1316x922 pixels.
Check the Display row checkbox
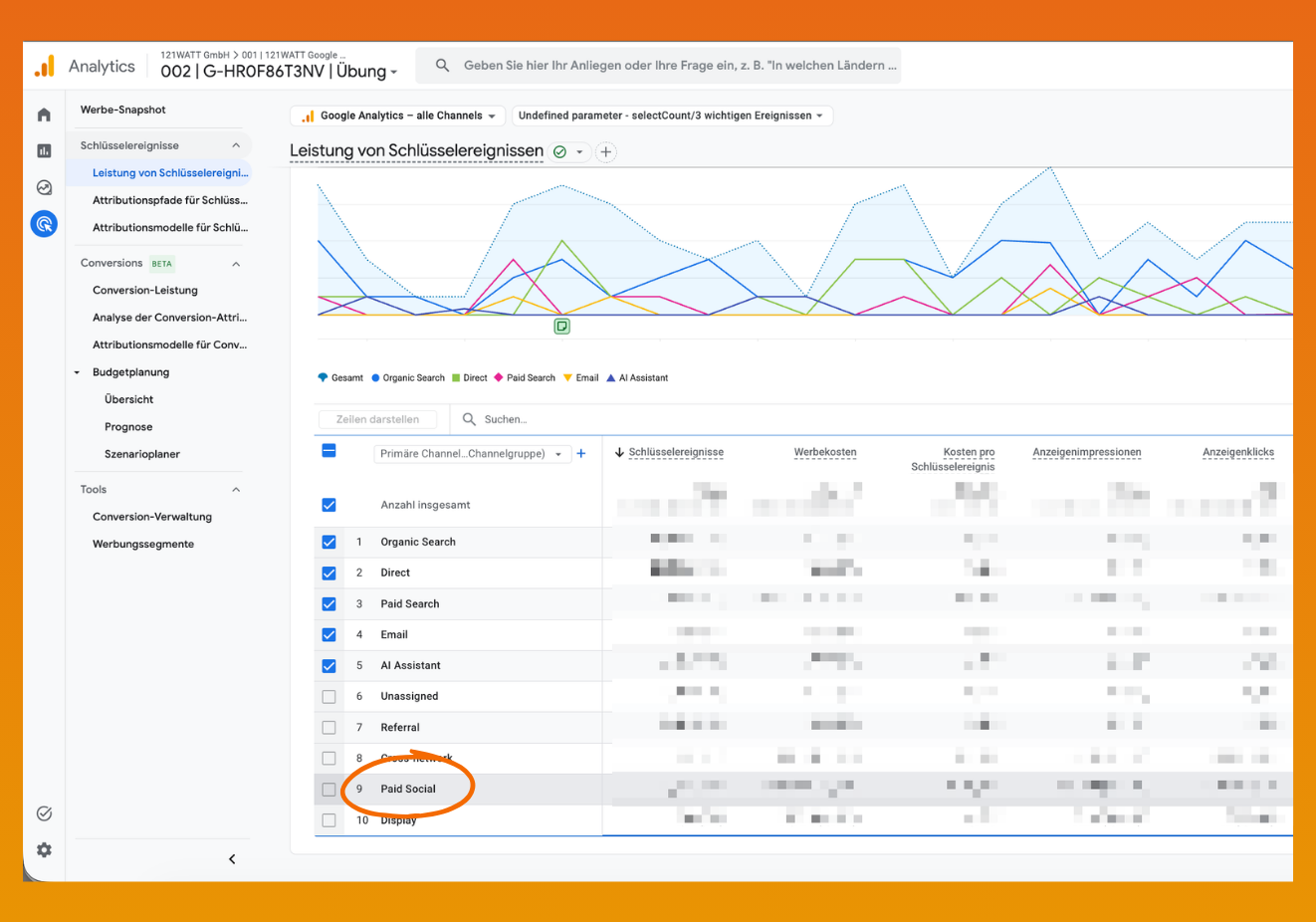point(329,820)
